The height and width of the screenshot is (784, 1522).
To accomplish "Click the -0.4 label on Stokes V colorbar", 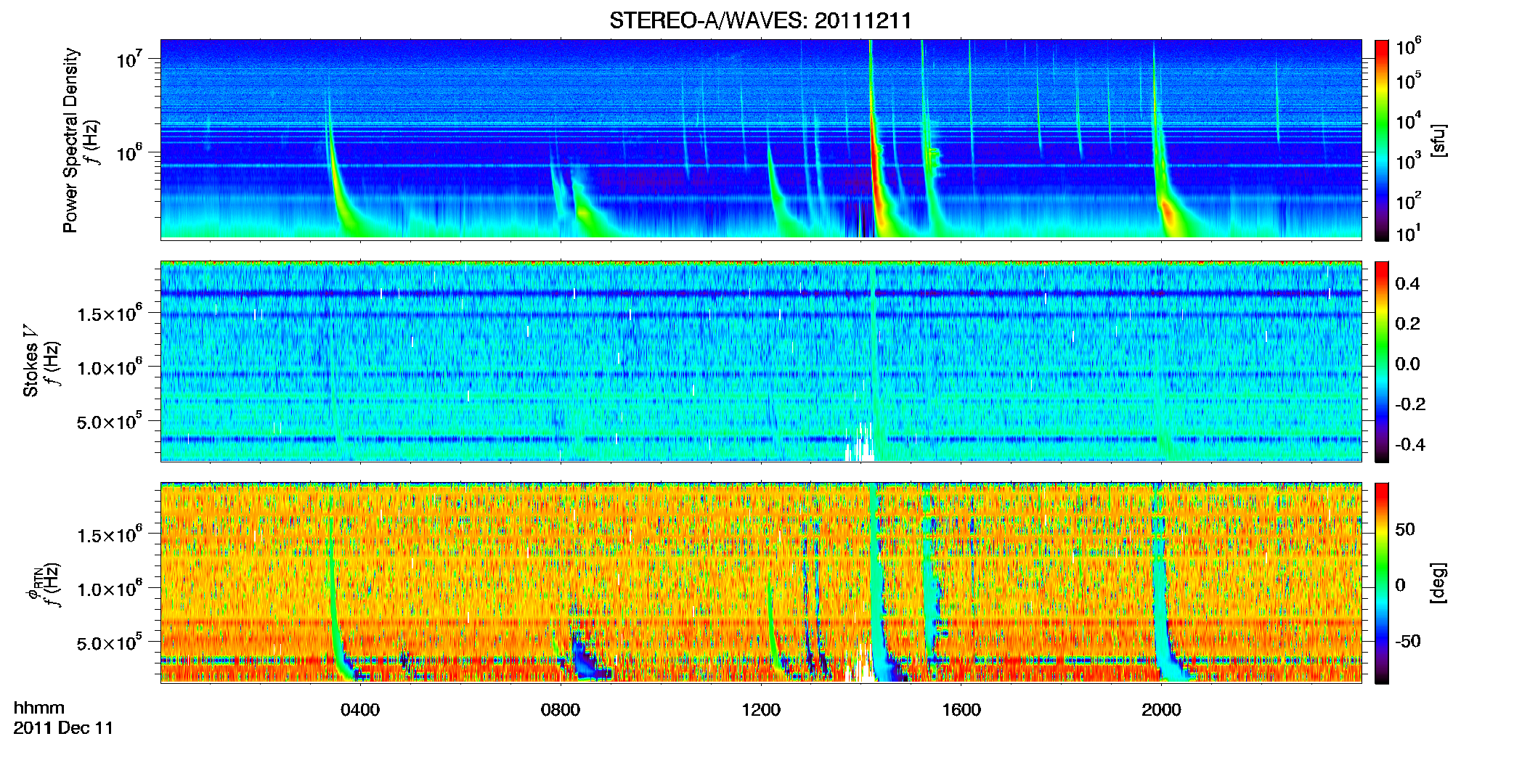I will coord(1410,444).
